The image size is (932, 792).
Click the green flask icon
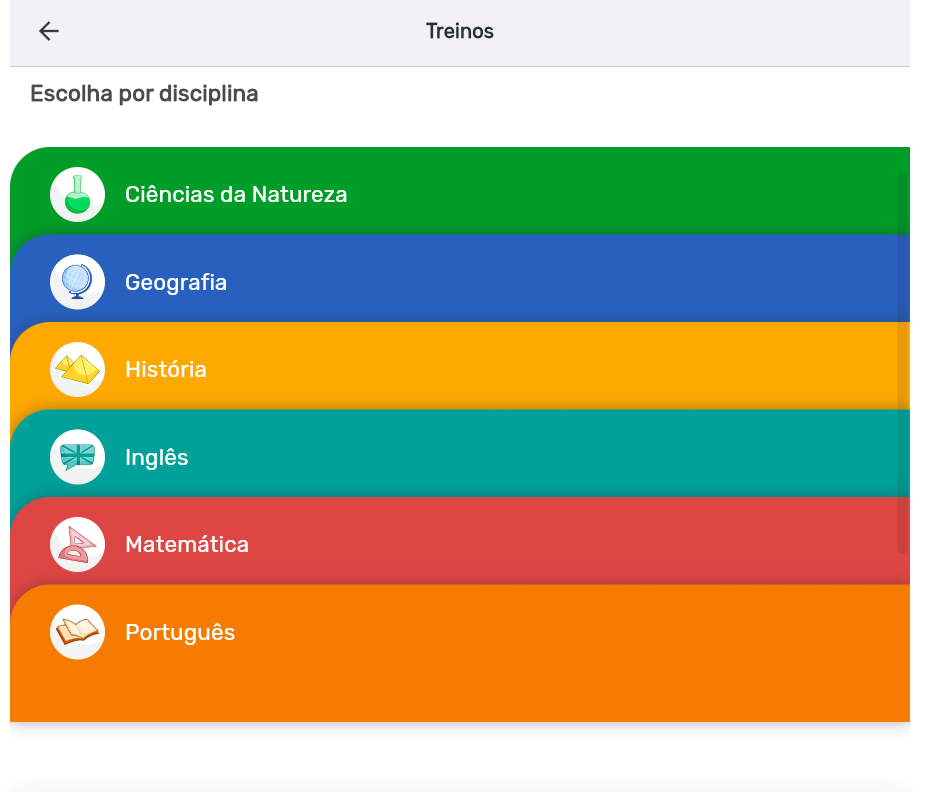click(77, 194)
